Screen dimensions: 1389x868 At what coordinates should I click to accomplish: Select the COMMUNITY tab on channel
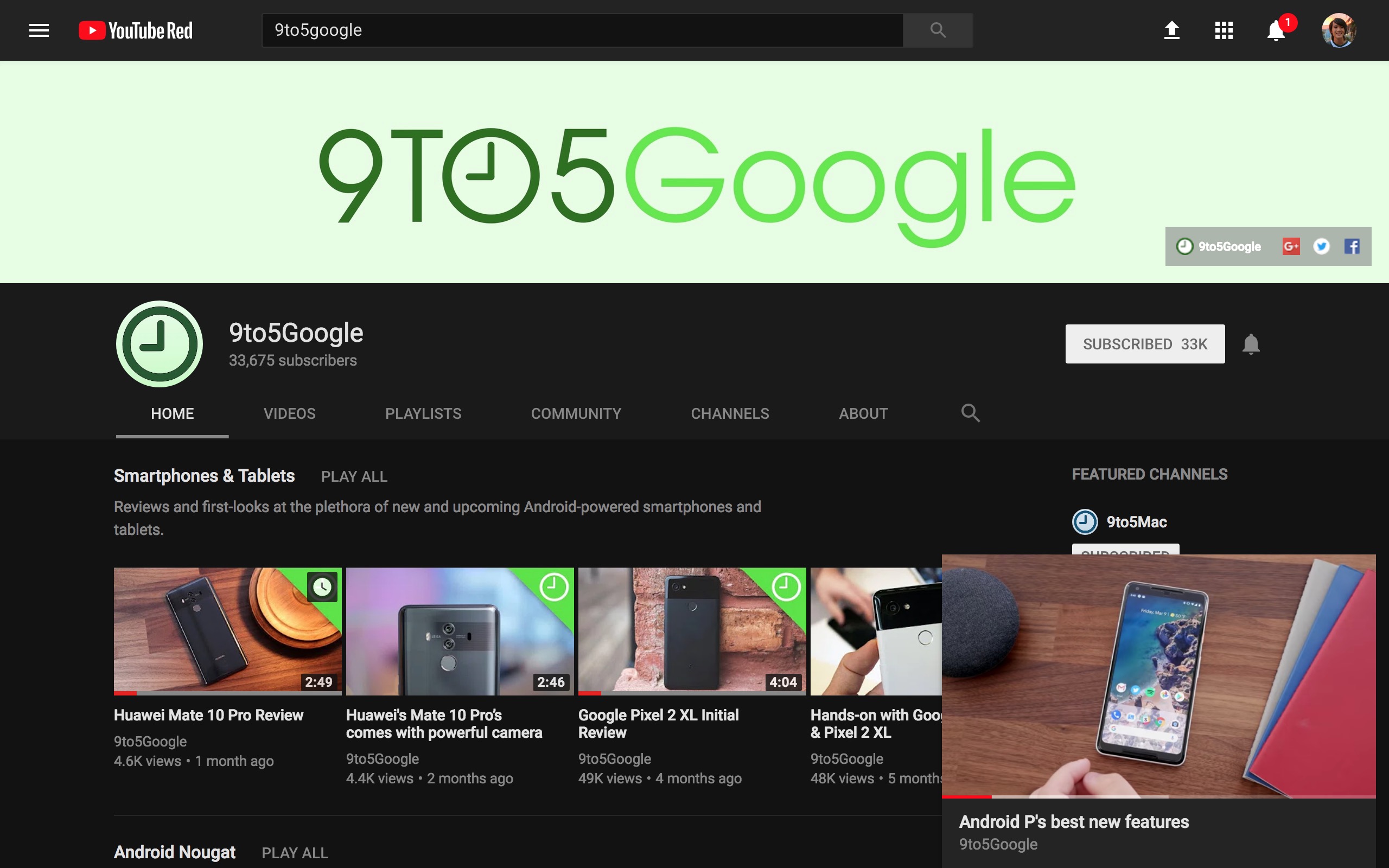click(575, 413)
